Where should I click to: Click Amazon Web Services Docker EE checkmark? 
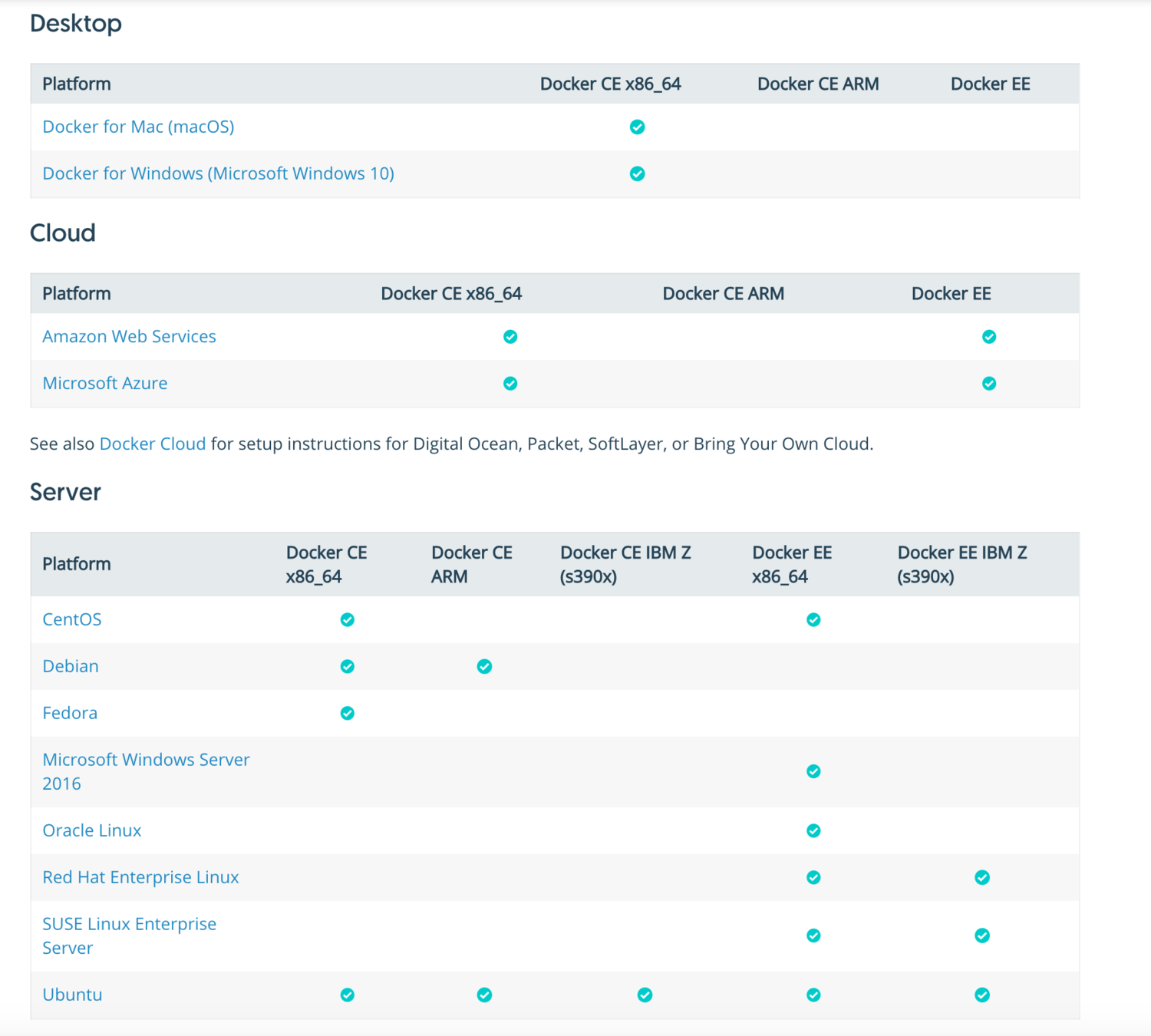pos(989,336)
